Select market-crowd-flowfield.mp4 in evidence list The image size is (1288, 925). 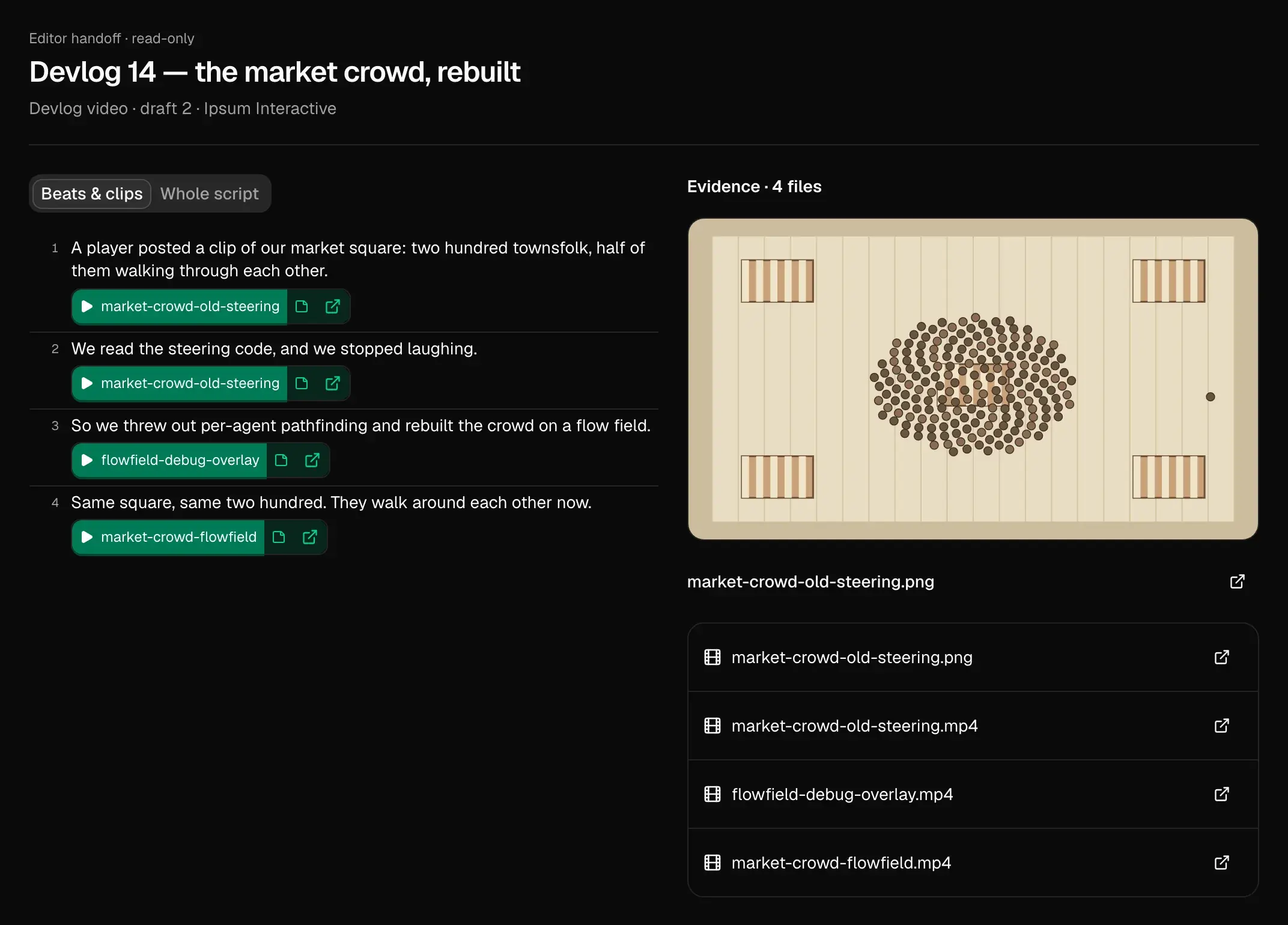pyautogui.click(x=973, y=863)
